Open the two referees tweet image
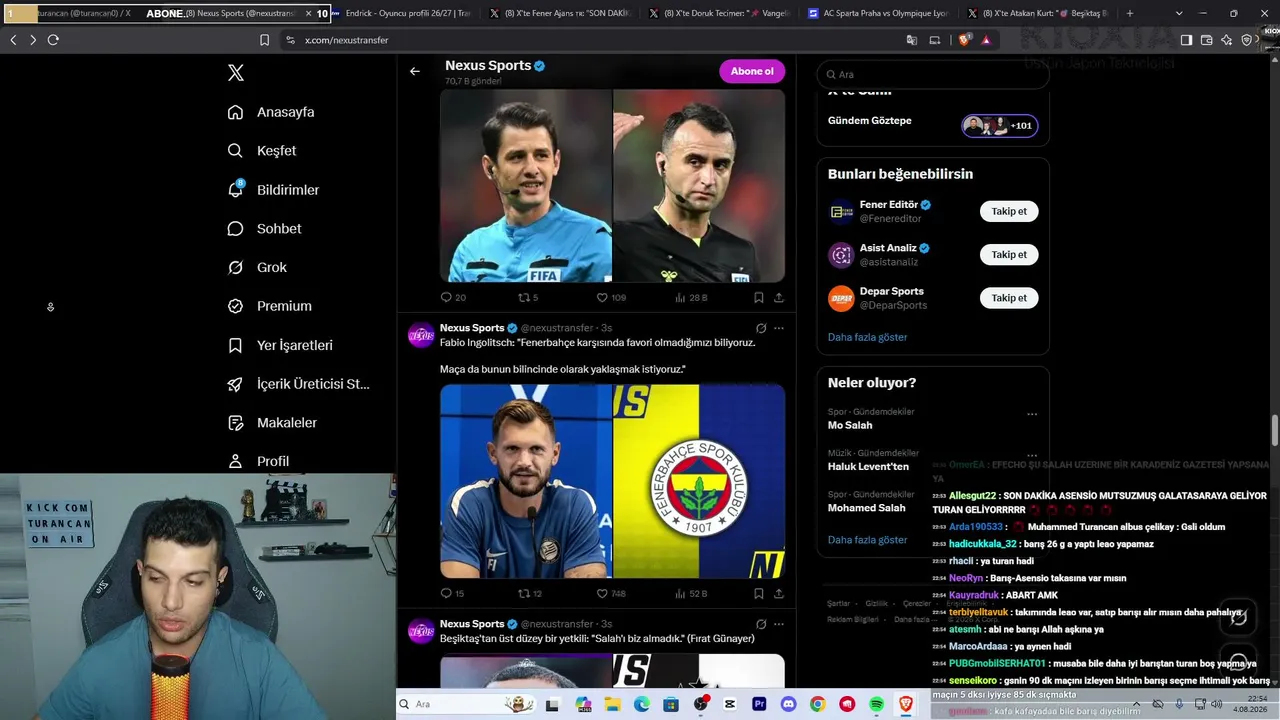The width and height of the screenshot is (1280, 720). tap(612, 186)
